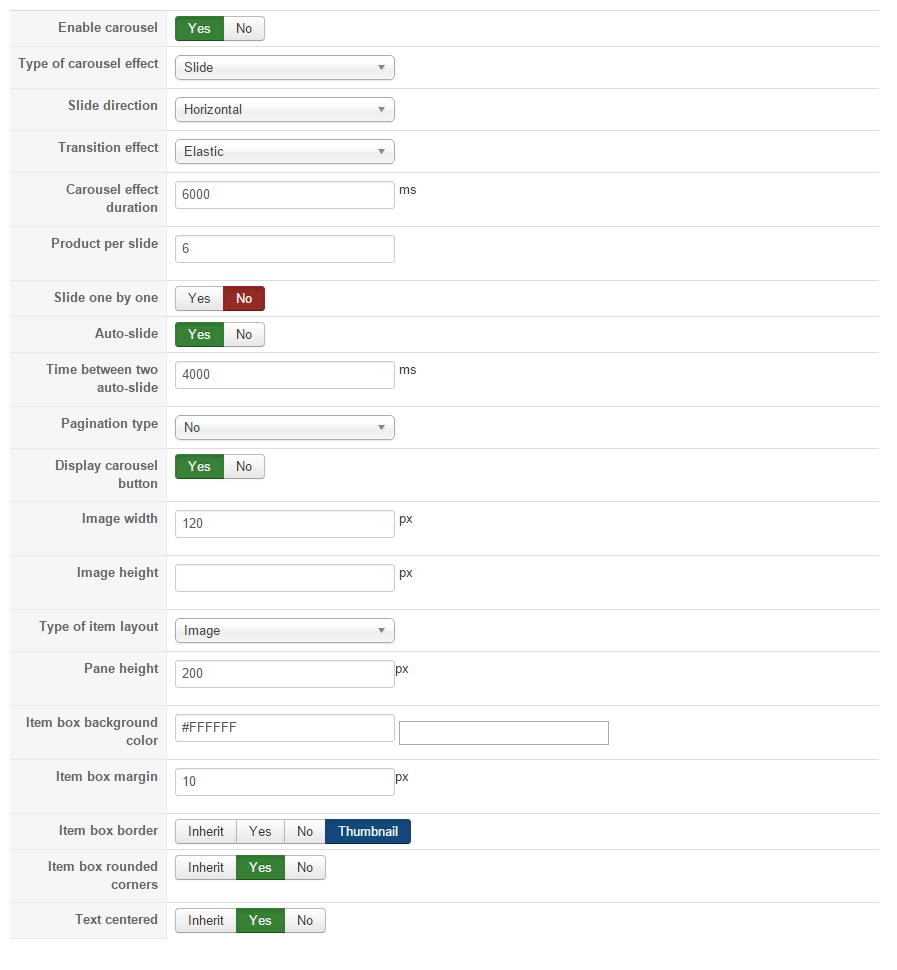Set Item box rounded corners to No
The height and width of the screenshot is (970, 897).
pyautogui.click(x=305, y=867)
